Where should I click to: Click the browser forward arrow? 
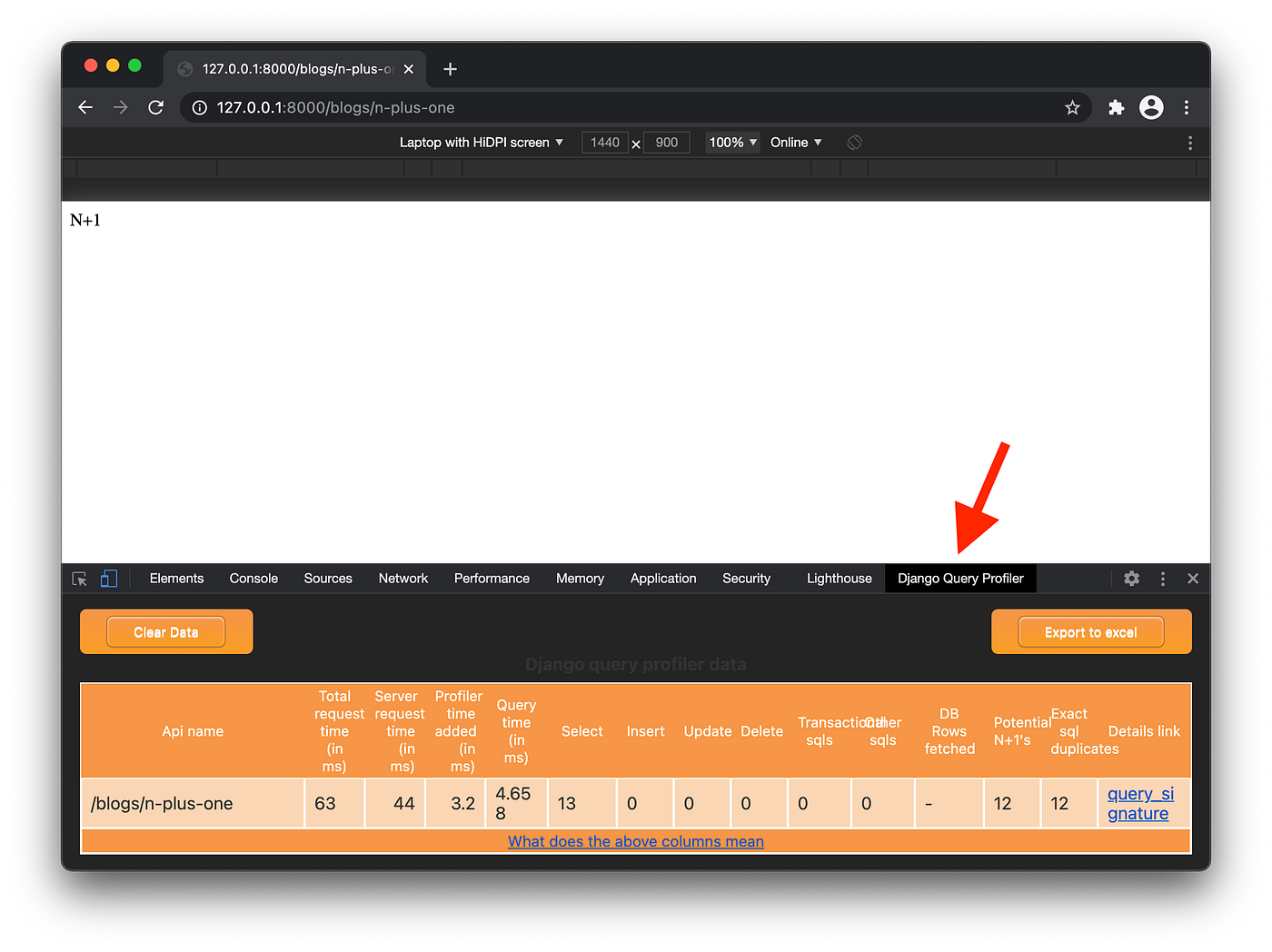click(120, 107)
